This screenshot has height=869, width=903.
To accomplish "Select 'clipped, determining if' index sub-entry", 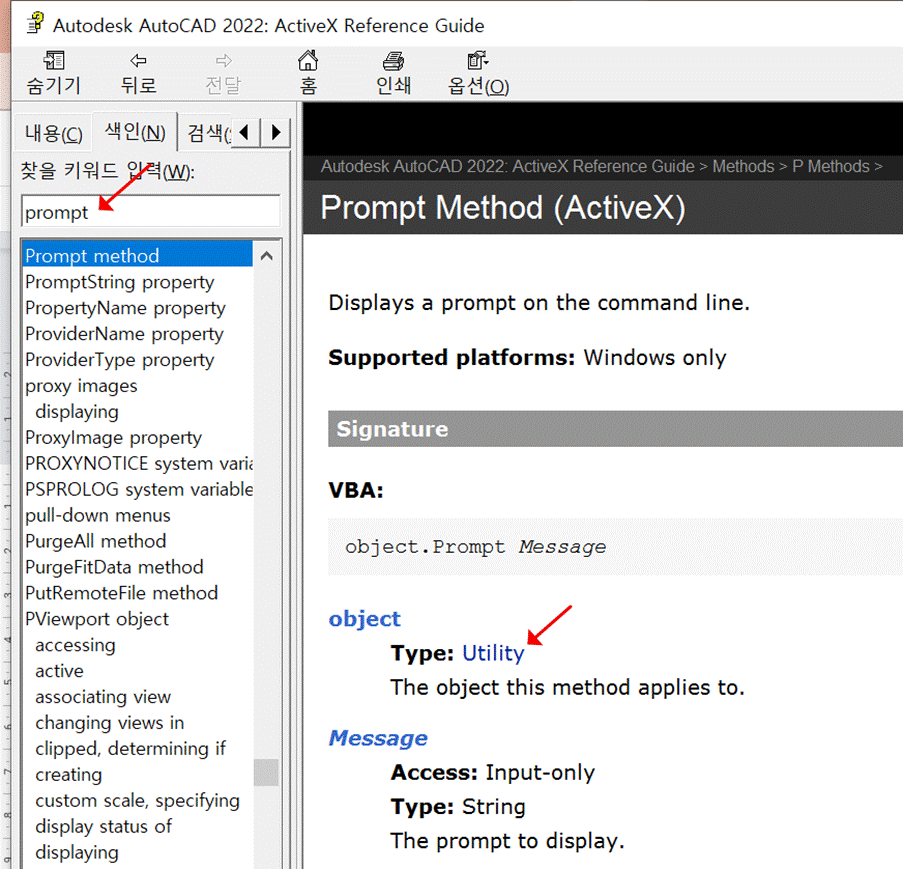I will coord(130,748).
